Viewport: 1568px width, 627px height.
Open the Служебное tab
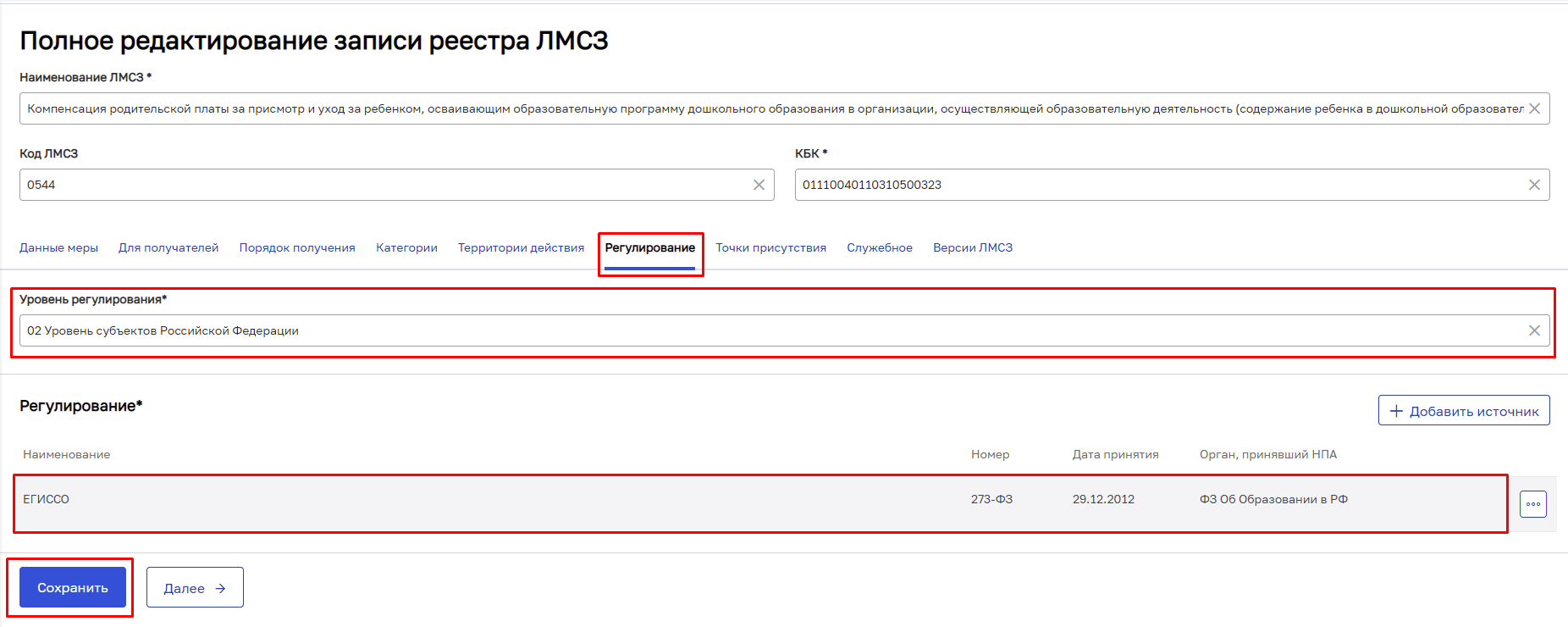pyautogui.click(x=879, y=247)
